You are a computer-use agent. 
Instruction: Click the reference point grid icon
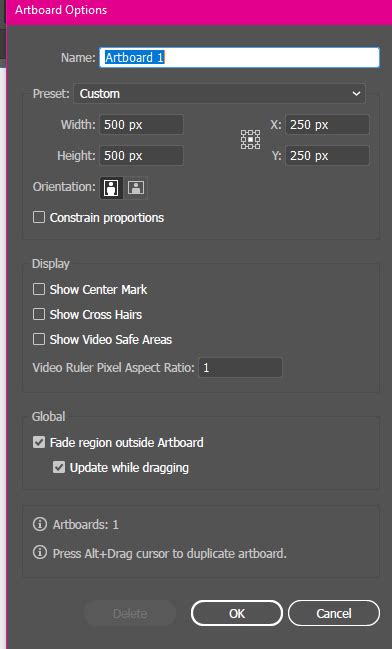pyautogui.click(x=250, y=139)
